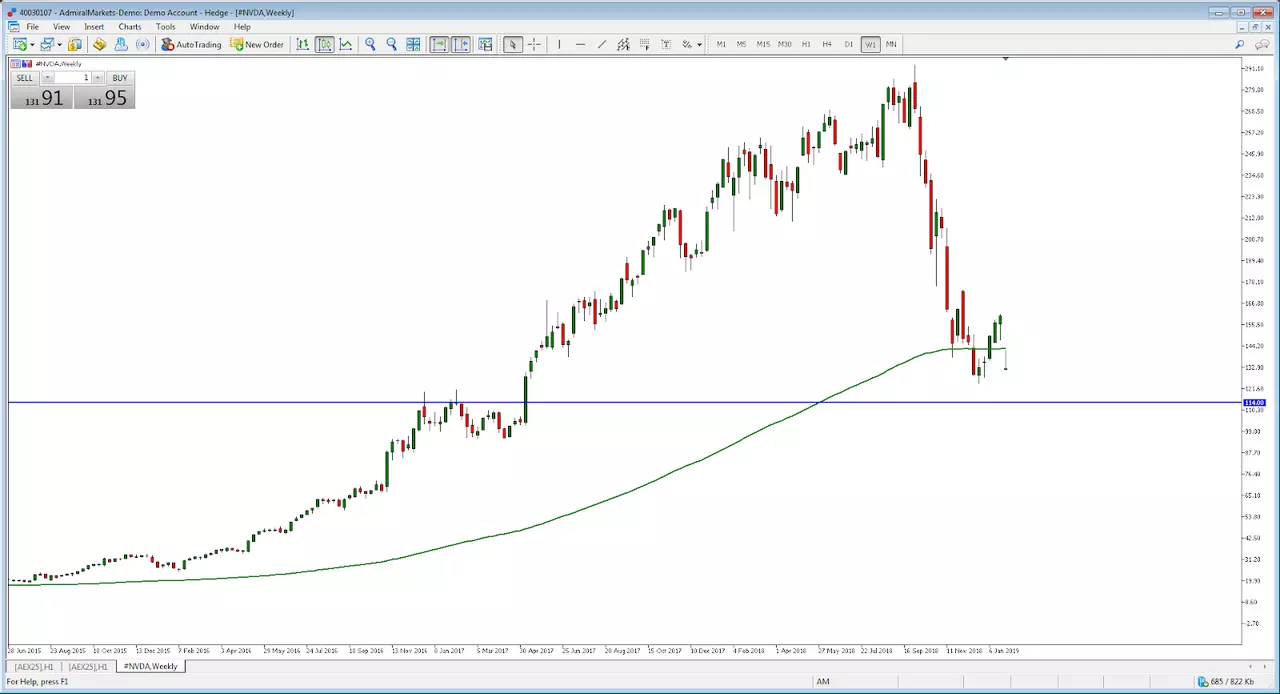1280x694 pixels.
Task: Toggle chart auto scroll
Action: tap(439, 44)
